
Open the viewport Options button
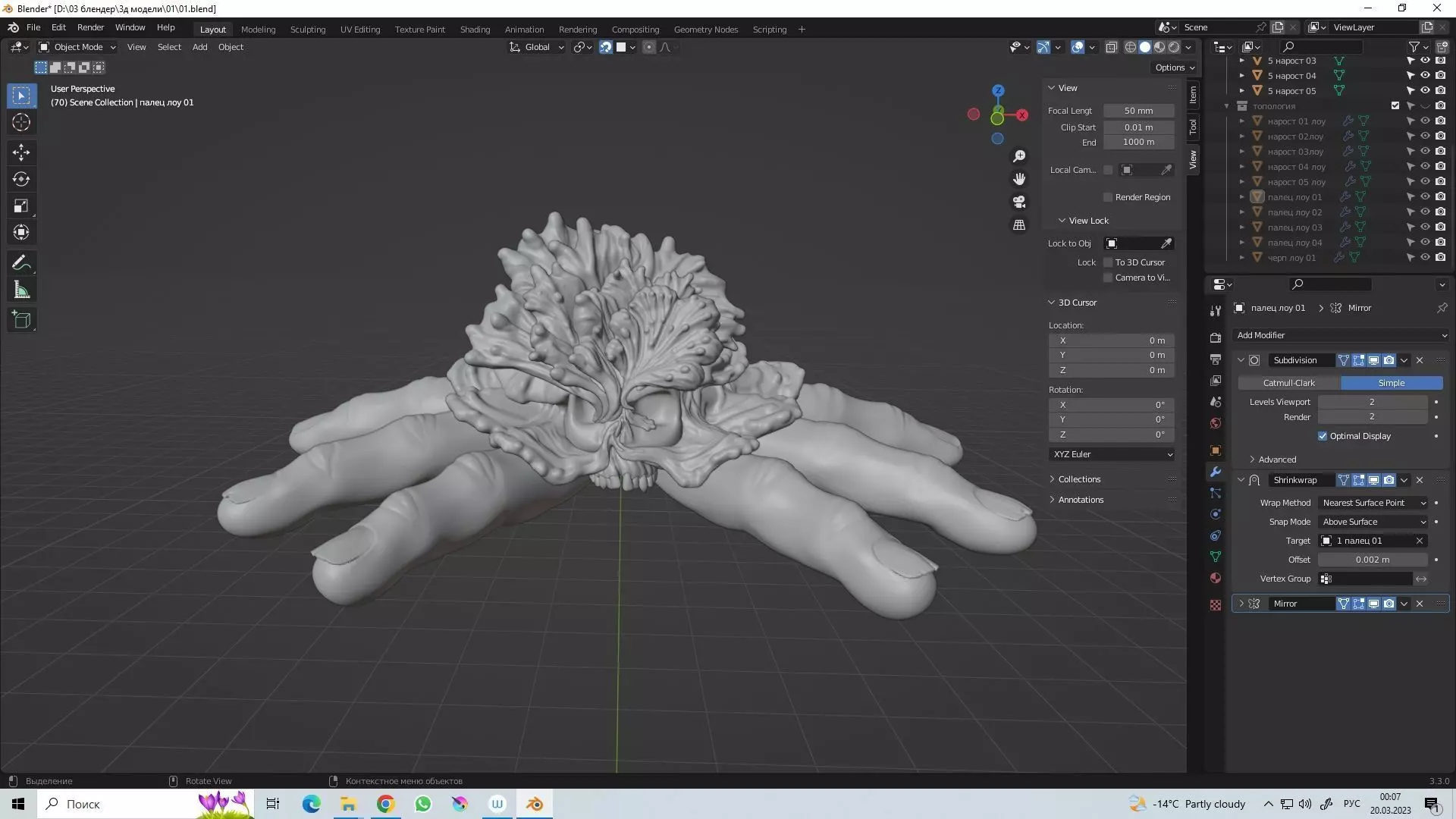coord(1175,67)
